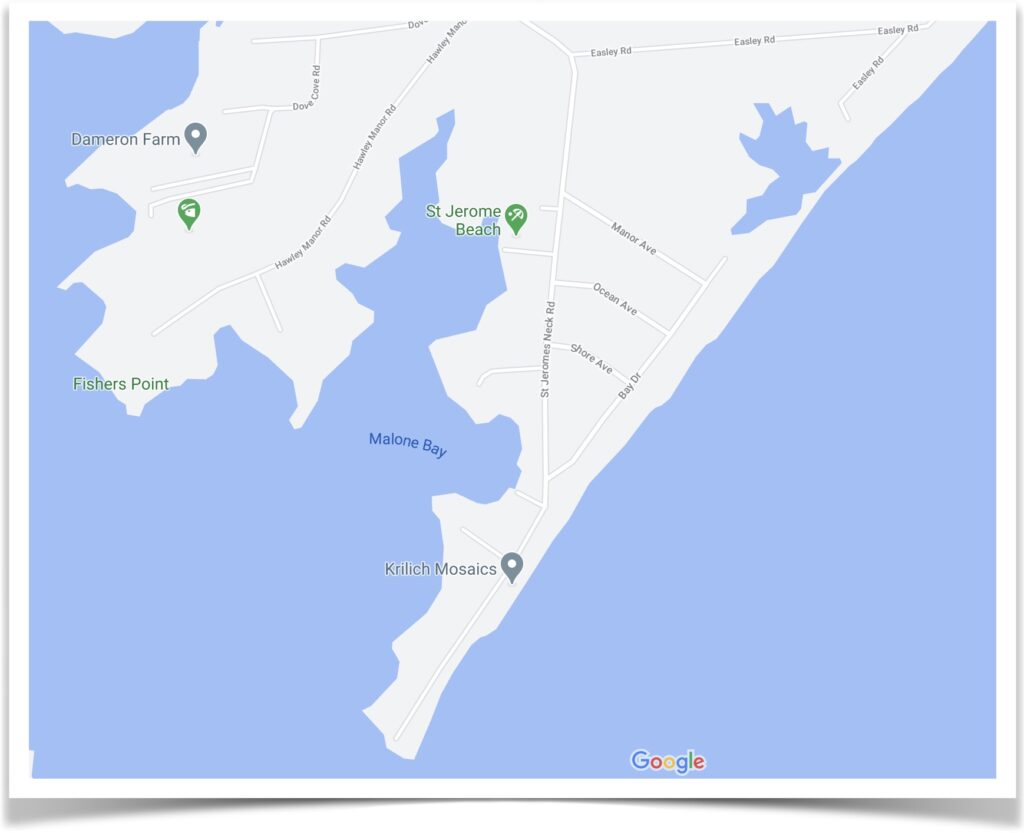Click the St Jerome Beach text label
1024x833 pixels.
coord(464,220)
